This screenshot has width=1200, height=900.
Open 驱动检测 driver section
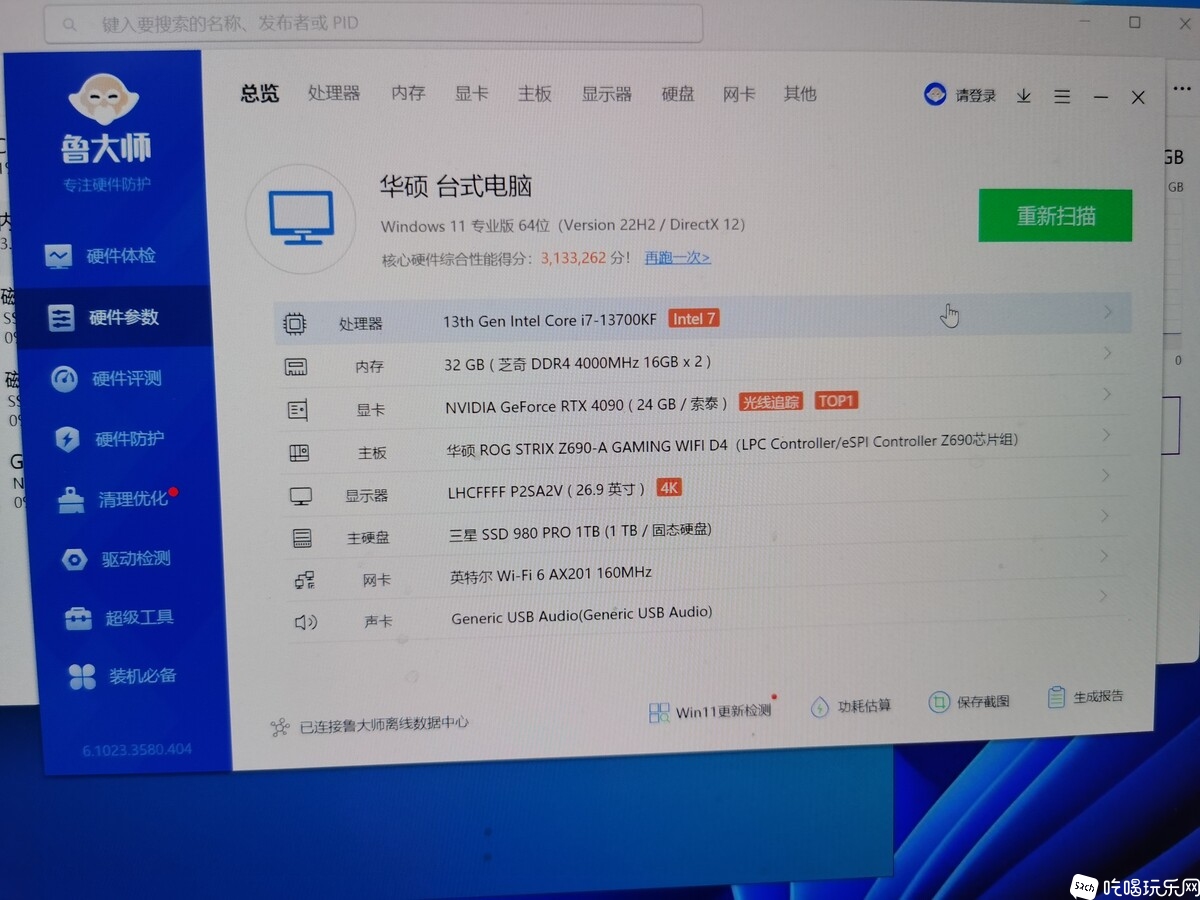point(116,558)
